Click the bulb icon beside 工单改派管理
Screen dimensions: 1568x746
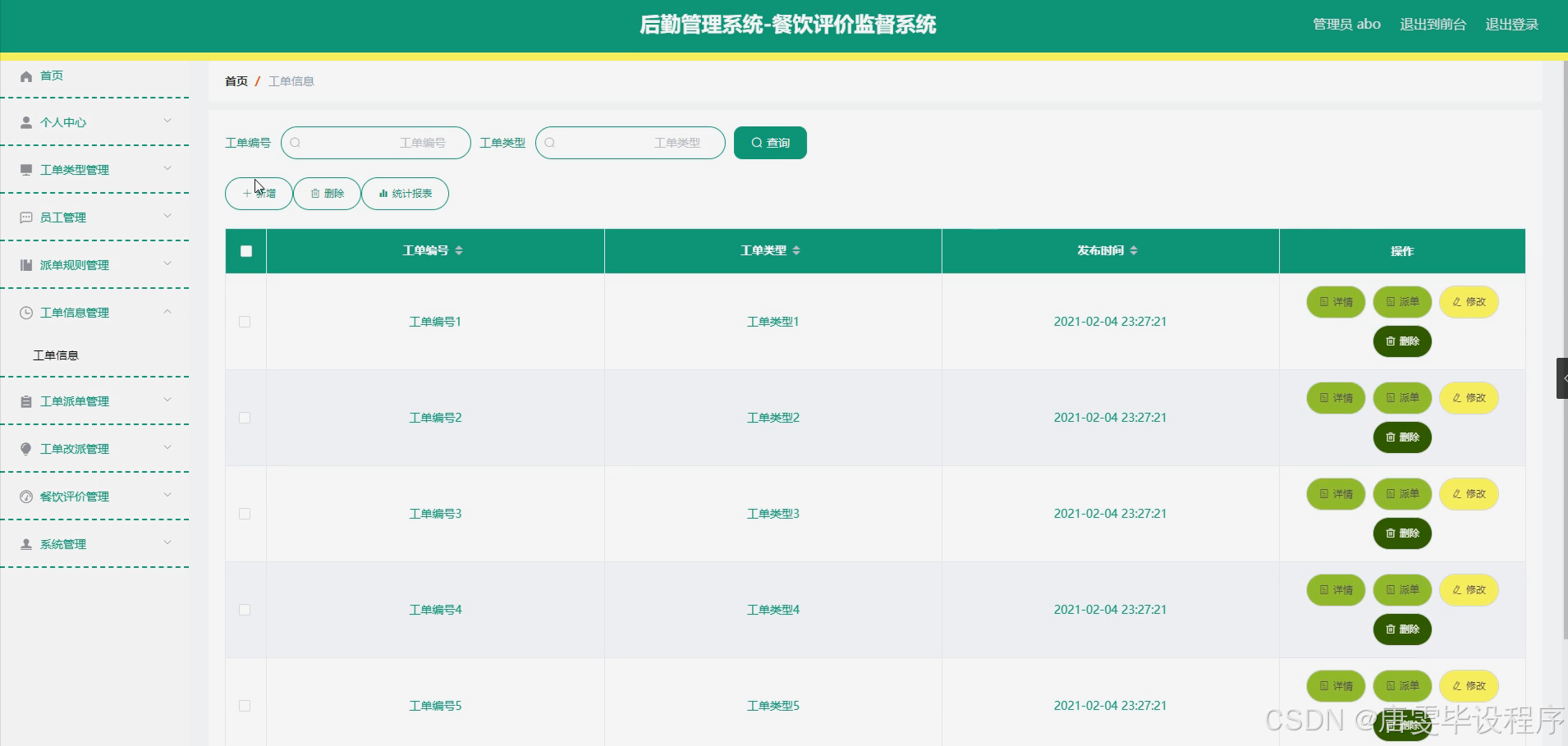click(26, 449)
